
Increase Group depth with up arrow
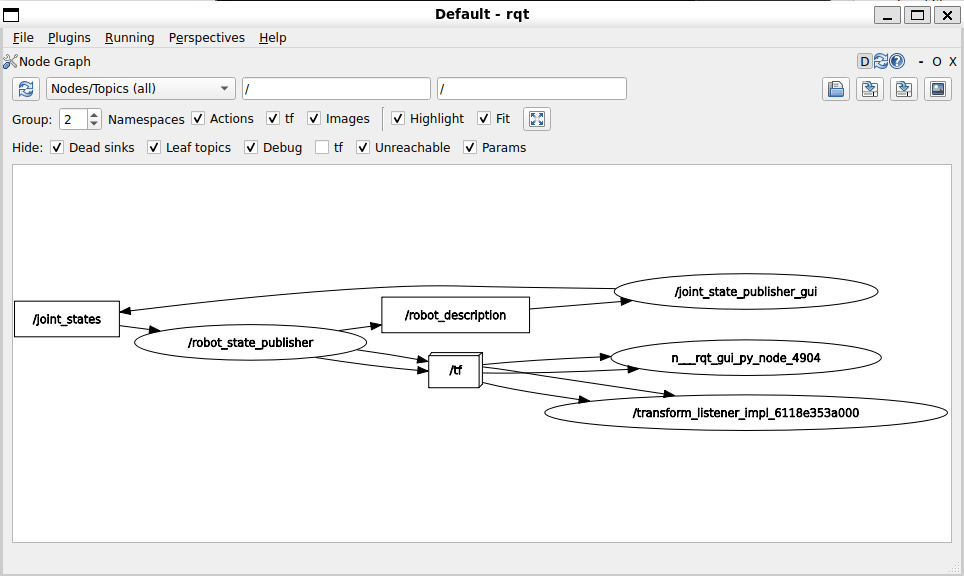point(93,114)
